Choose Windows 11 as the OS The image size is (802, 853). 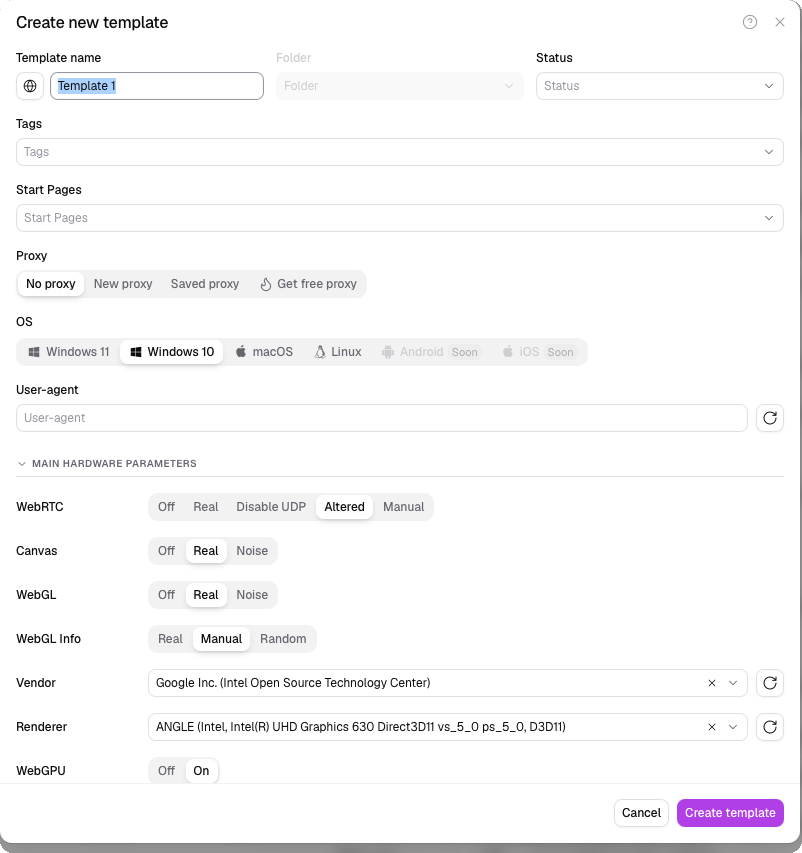pos(69,352)
